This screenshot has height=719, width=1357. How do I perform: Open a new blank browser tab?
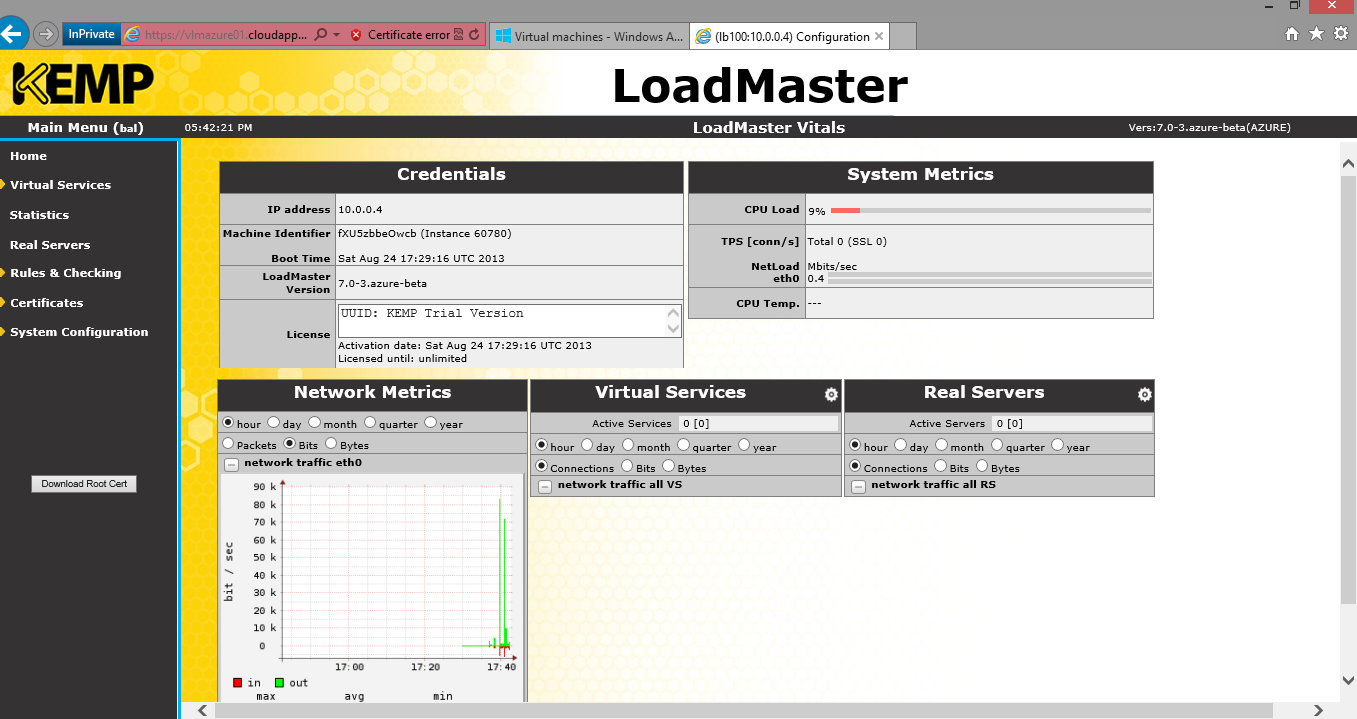[x=903, y=36]
